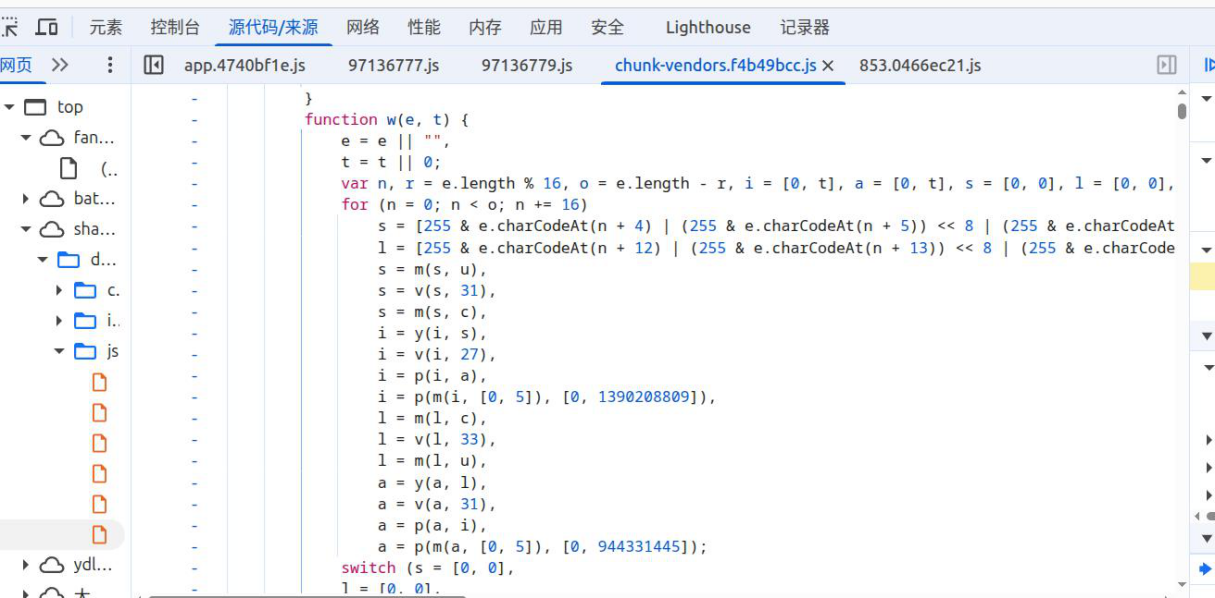Select the 网页 navigator tab
1215x598 pixels.
(x=17, y=65)
